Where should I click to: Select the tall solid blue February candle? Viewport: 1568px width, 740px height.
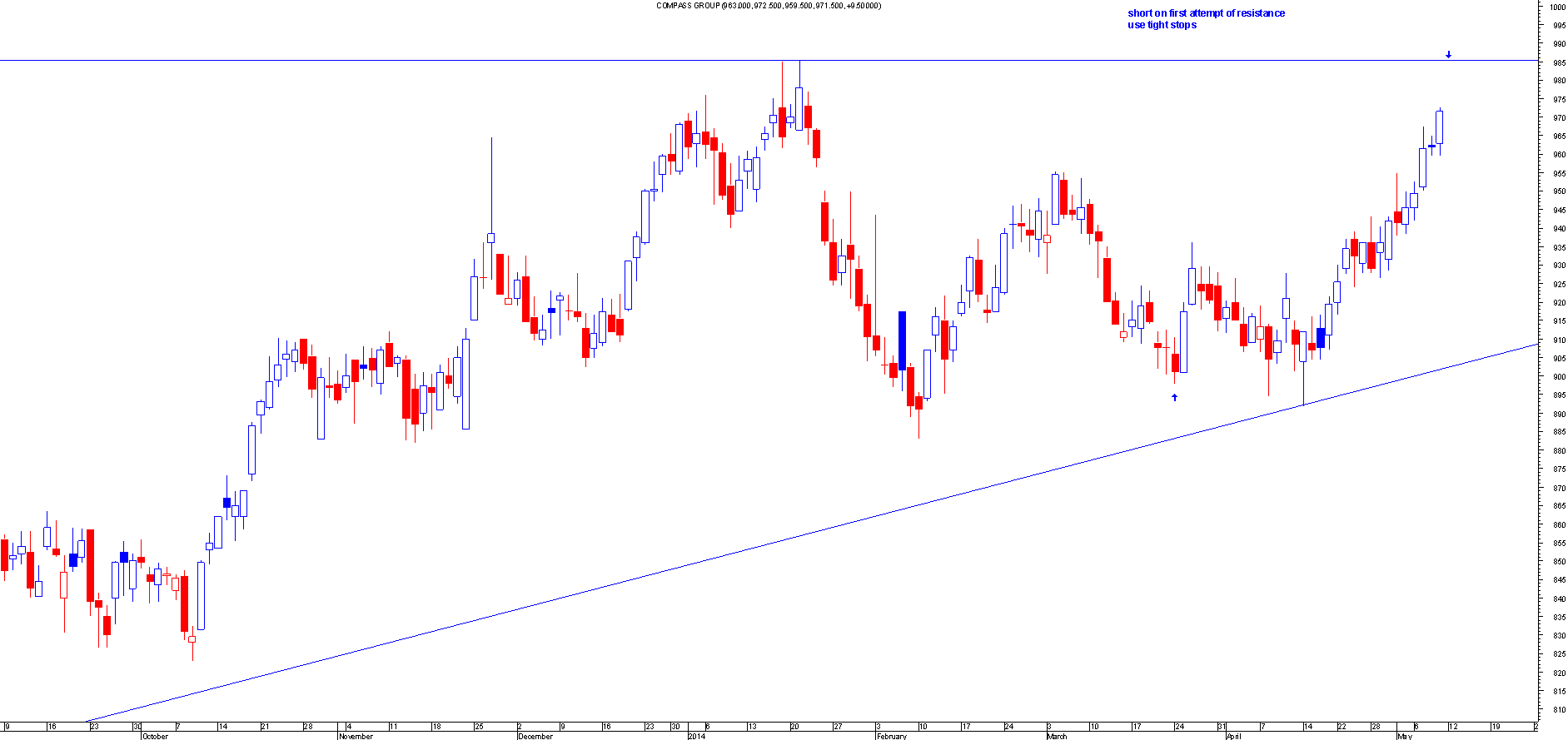tap(902, 340)
